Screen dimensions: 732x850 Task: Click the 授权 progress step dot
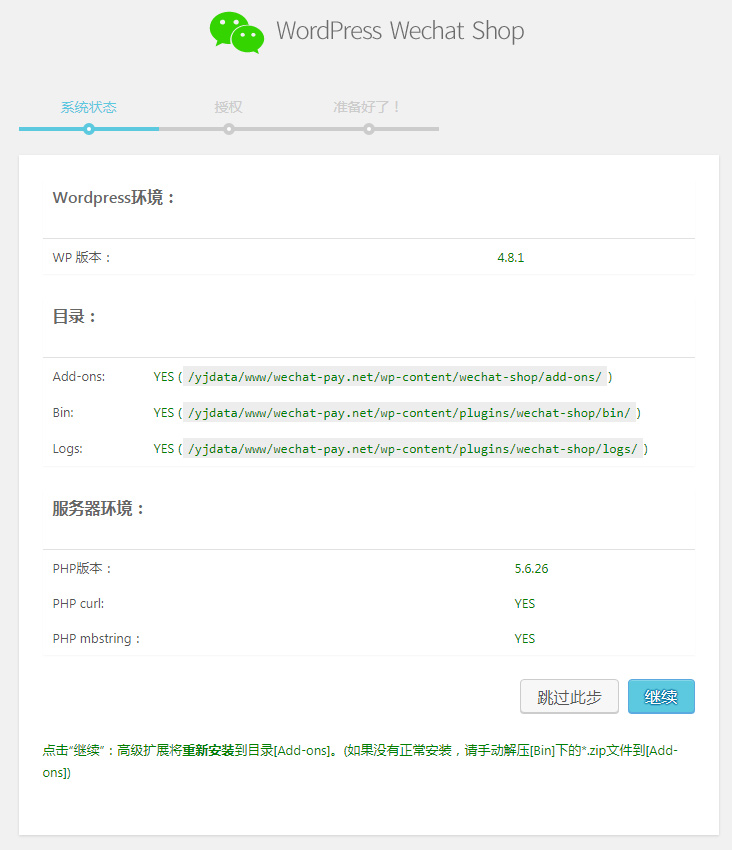pyautogui.click(x=229, y=129)
